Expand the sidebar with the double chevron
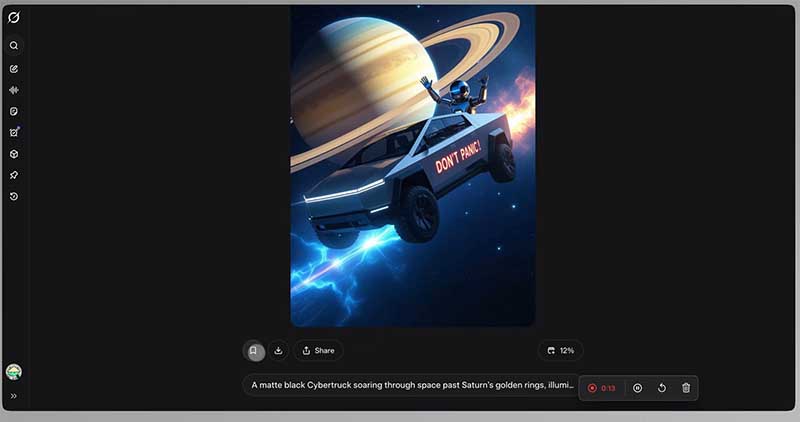Viewport: 800px width, 422px height. [x=14, y=396]
